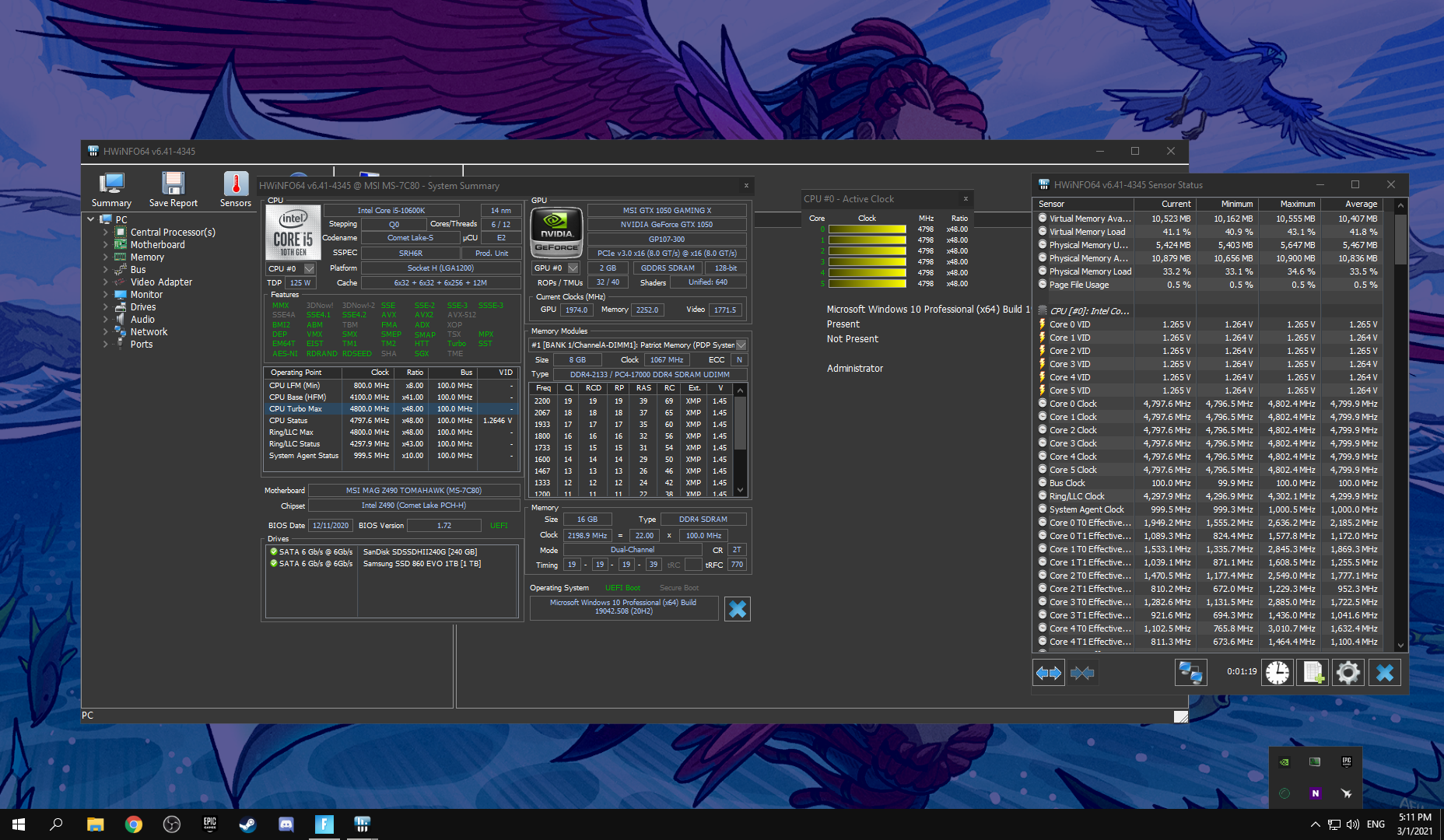Open the ENG language indicator
The height and width of the screenshot is (840, 1444).
click(x=1376, y=824)
